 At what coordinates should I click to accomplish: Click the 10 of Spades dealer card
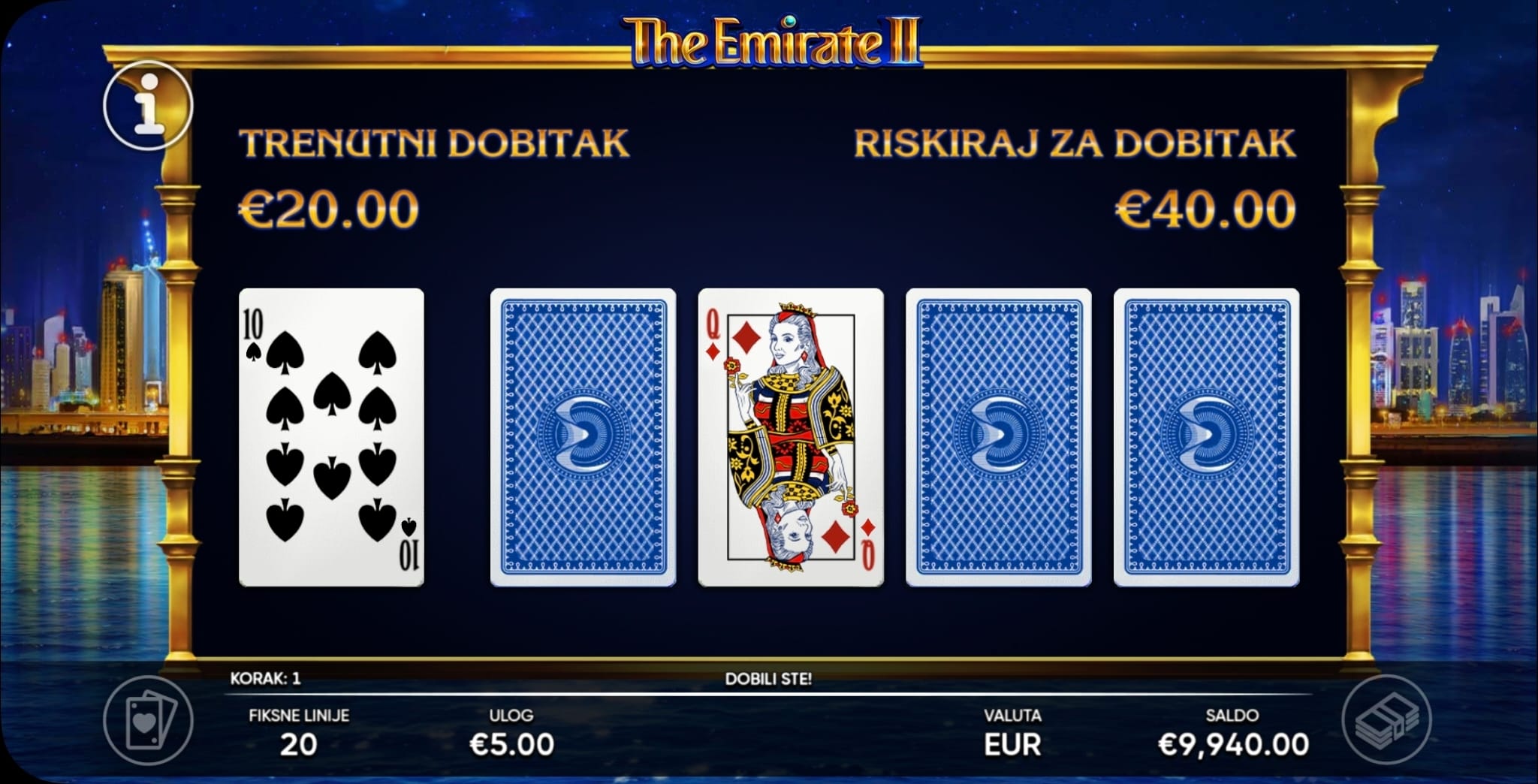point(331,437)
